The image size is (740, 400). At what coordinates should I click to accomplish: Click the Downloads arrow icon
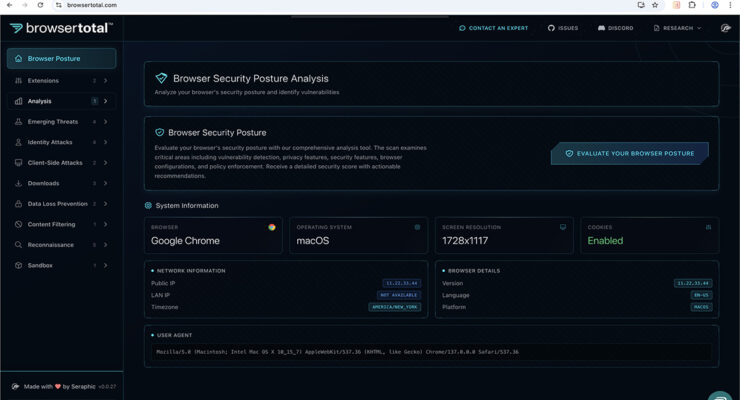coord(18,183)
